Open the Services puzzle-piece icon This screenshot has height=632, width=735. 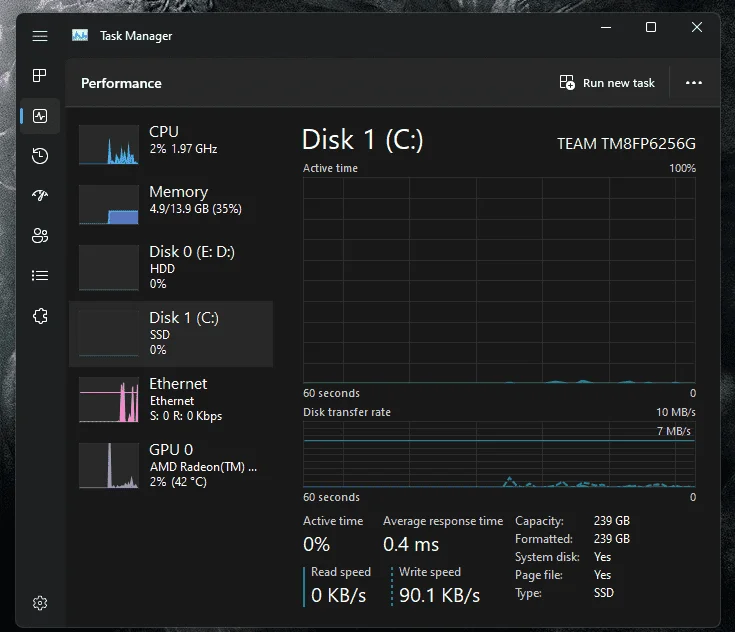coord(40,316)
